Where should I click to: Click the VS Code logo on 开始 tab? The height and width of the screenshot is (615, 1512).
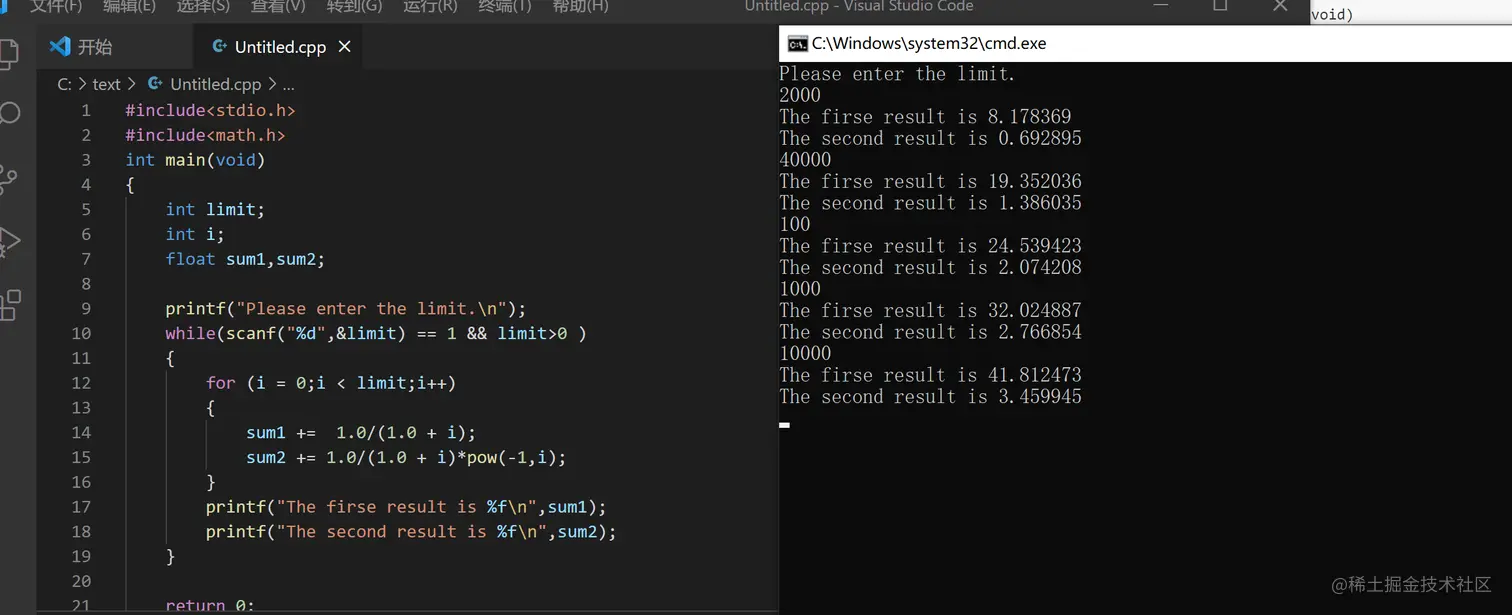60,46
